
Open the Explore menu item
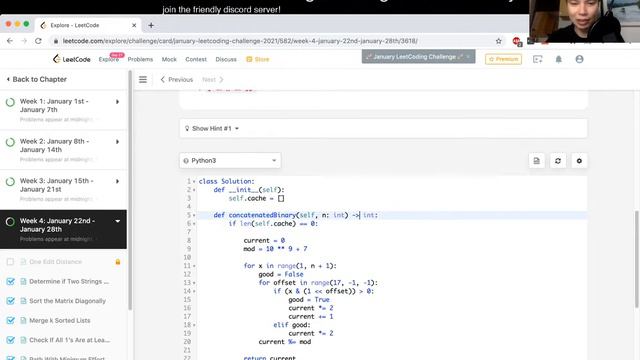click(x=109, y=59)
